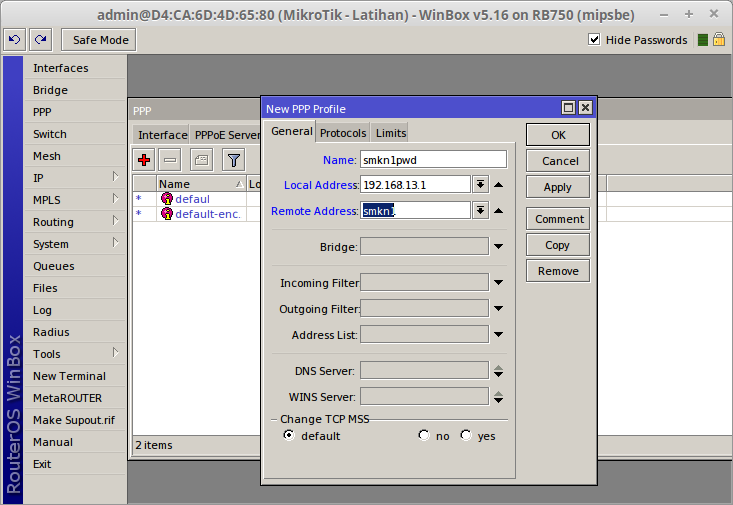733x505 pixels.
Task: Click Make Supout.rif in sidebar
Action: coord(75,420)
